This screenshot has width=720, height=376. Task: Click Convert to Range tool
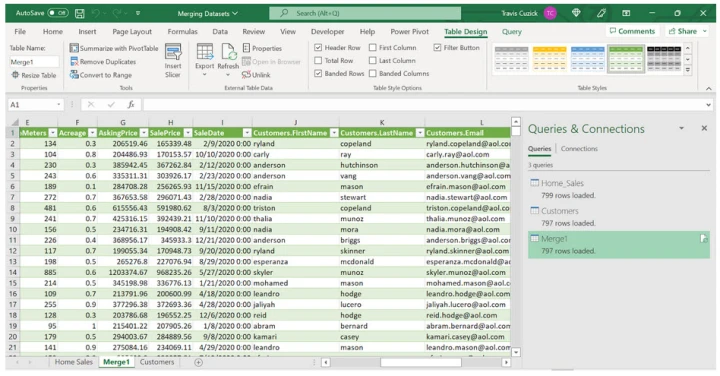click(101, 75)
